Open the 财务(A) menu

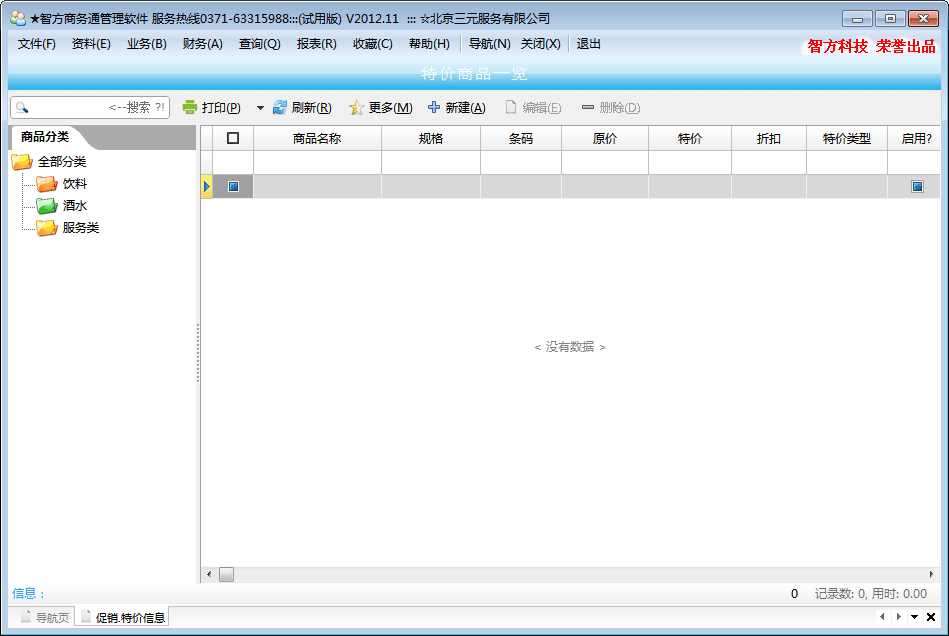(x=202, y=44)
